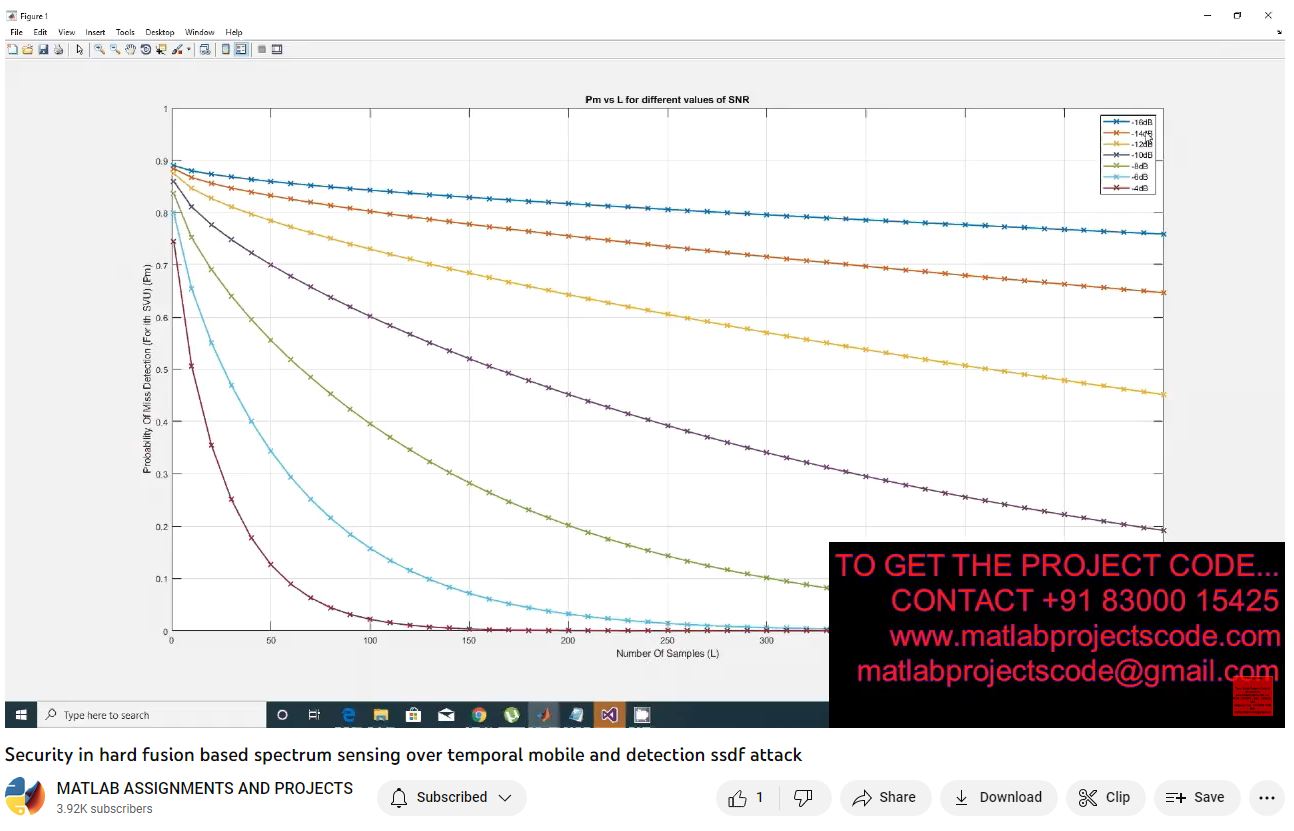Open Microsoft Store from the taskbar
This screenshot has height=831, width=1294.
(x=413, y=715)
